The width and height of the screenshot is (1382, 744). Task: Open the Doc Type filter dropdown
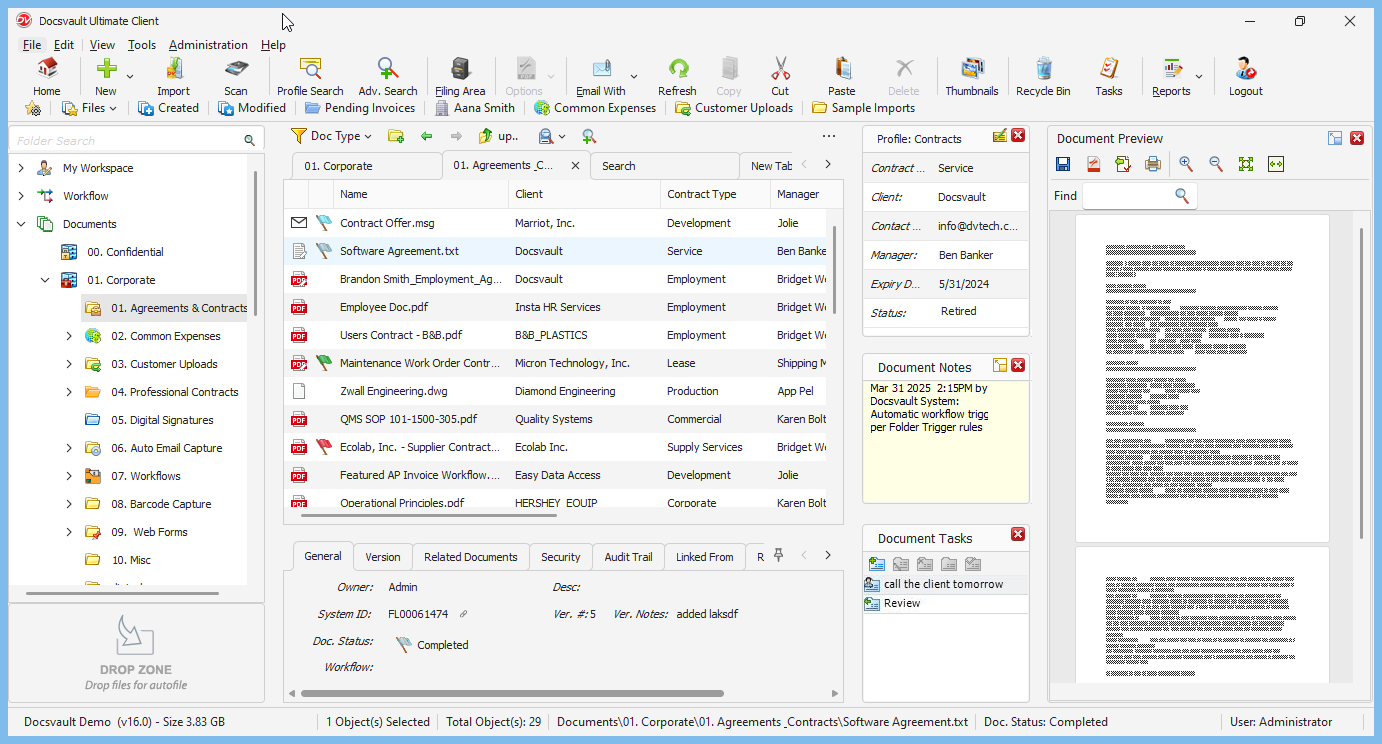click(x=331, y=136)
